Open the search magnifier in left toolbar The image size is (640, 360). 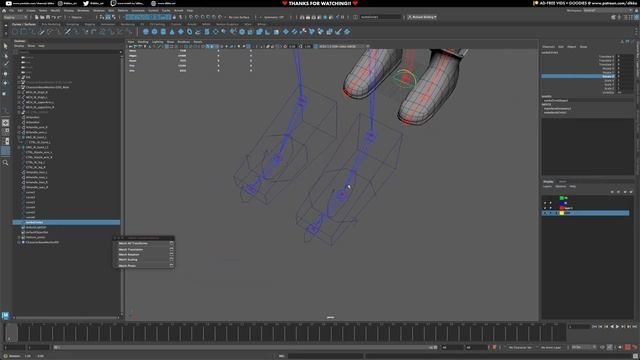(5, 162)
